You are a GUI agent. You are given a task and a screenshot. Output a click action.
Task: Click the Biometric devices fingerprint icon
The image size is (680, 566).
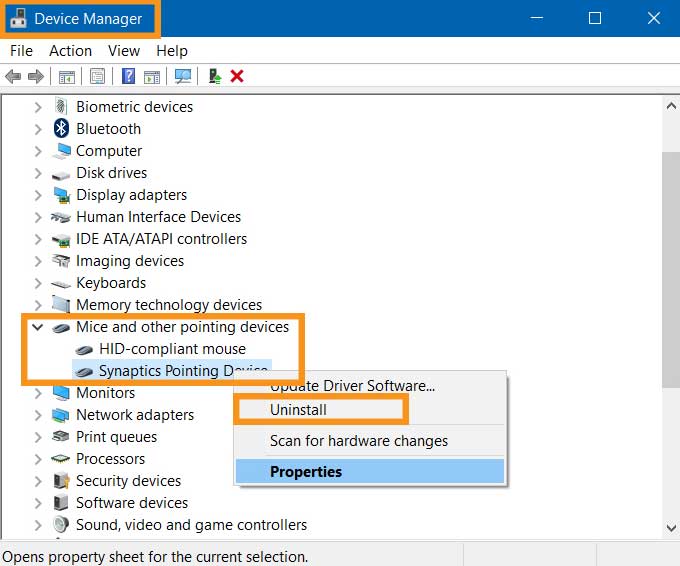[61, 106]
